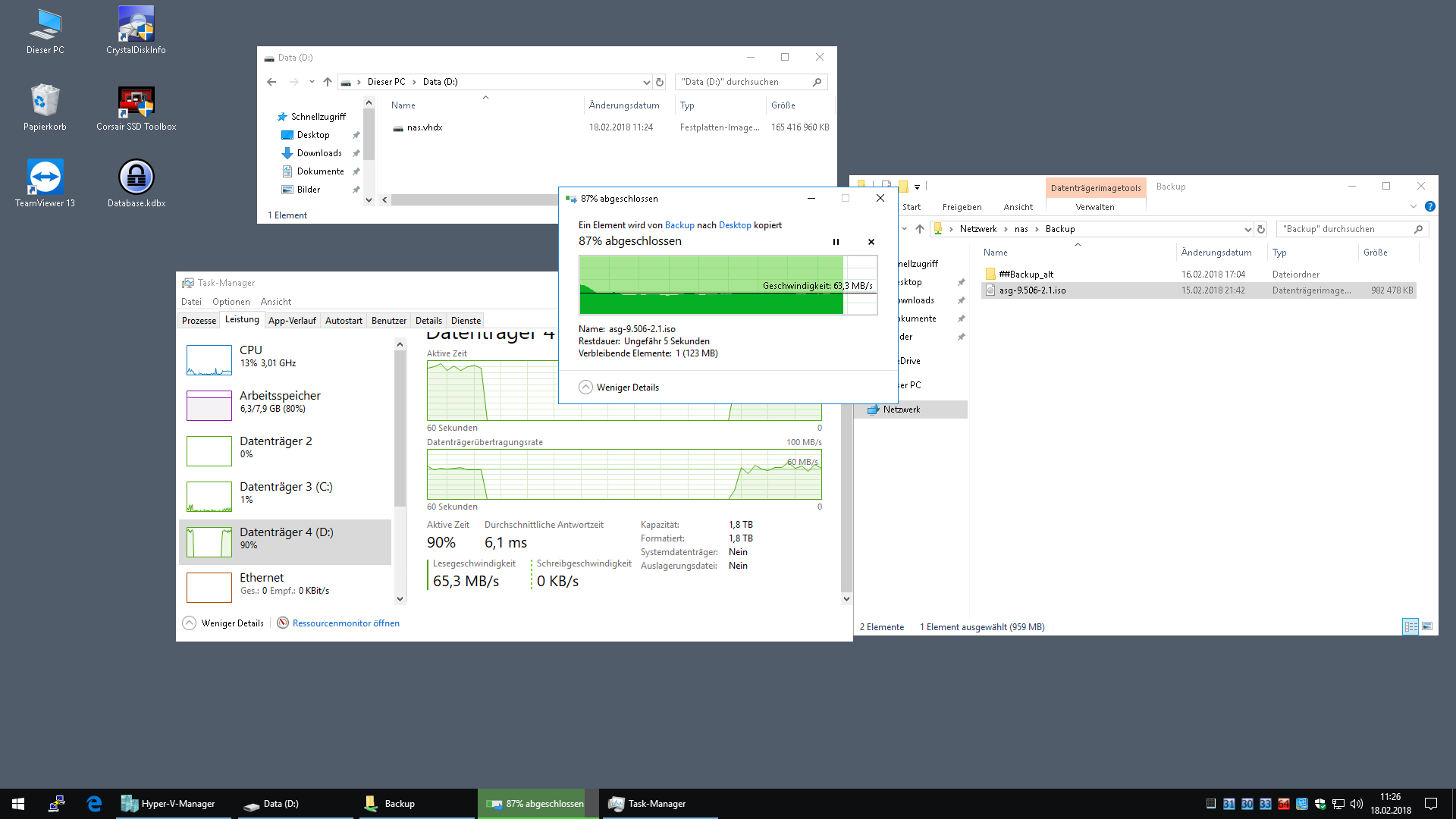The width and height of the screenshot is (1456, 819).
Task: Click Desktop link in copy dialog
Action: 734,225
